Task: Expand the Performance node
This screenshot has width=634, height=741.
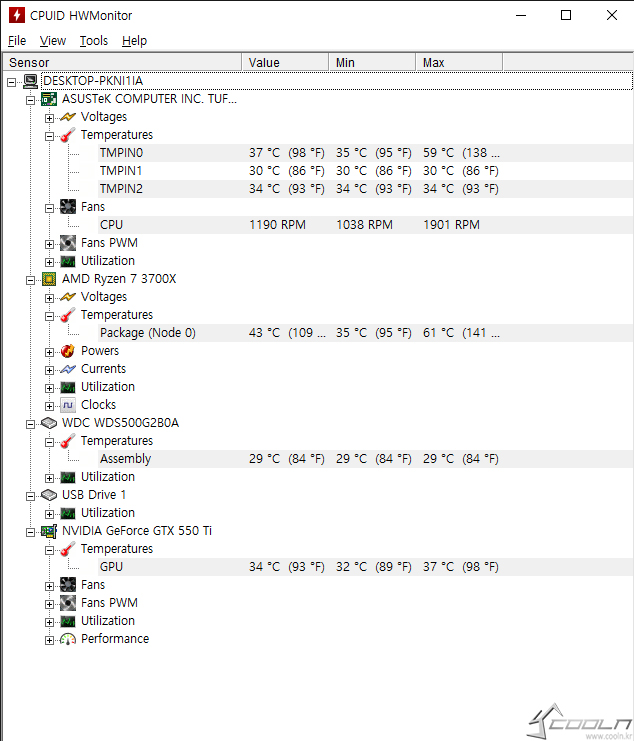Action: coord(49,640)
